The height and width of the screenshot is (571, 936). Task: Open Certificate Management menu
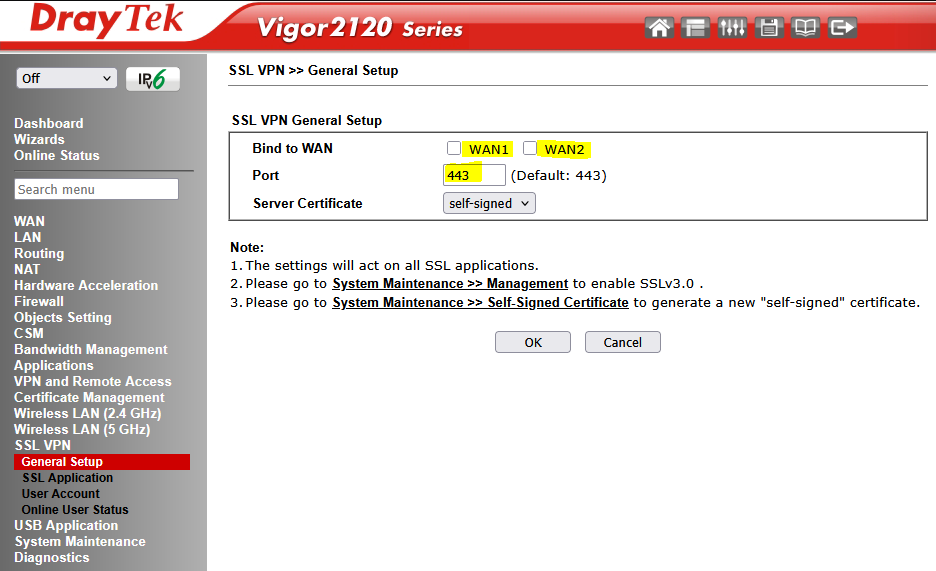tap(89, 398)
